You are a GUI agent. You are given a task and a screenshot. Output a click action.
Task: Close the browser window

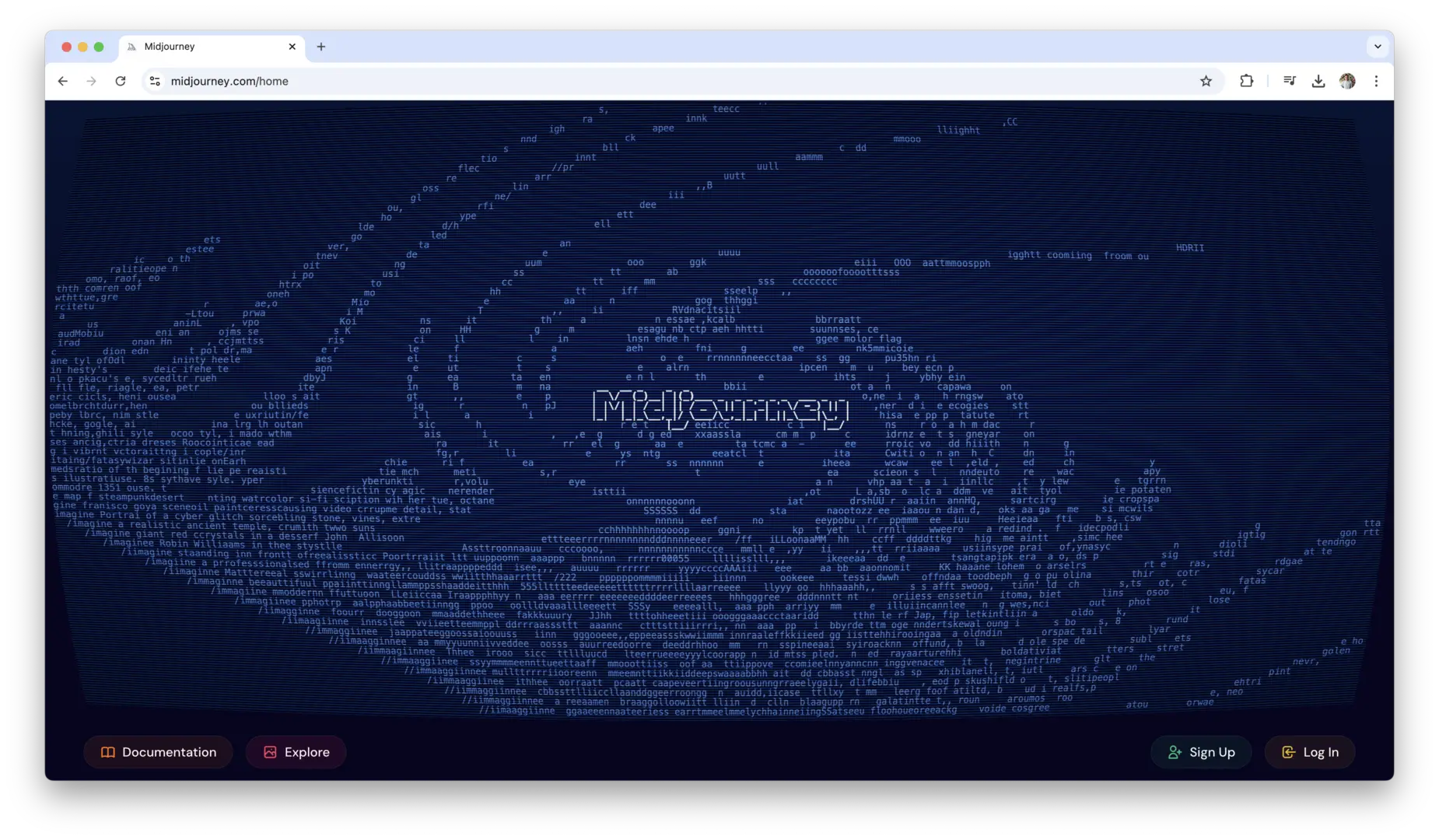[67, 47]
